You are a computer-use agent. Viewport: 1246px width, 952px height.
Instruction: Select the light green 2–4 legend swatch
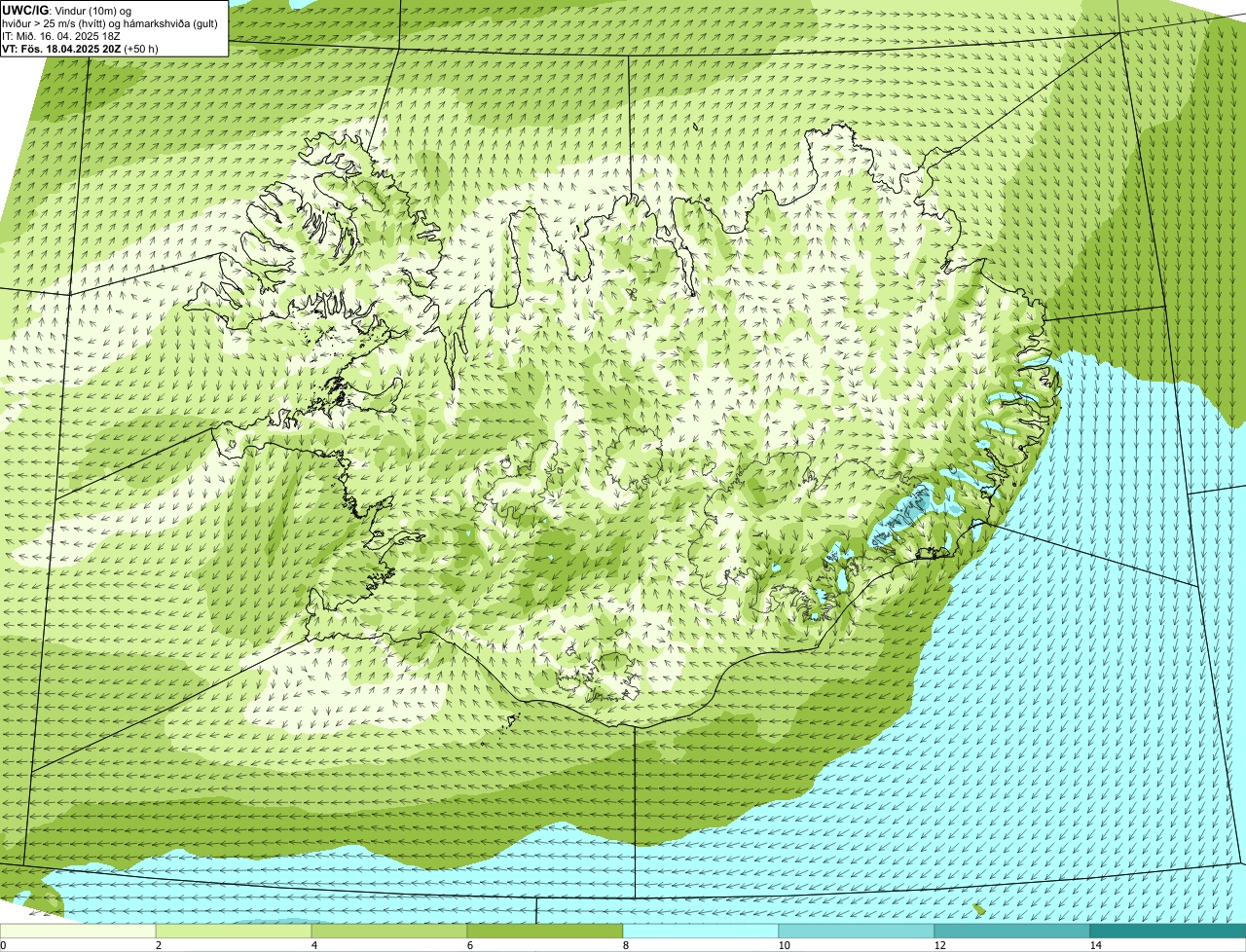click(x=234, y=931)
